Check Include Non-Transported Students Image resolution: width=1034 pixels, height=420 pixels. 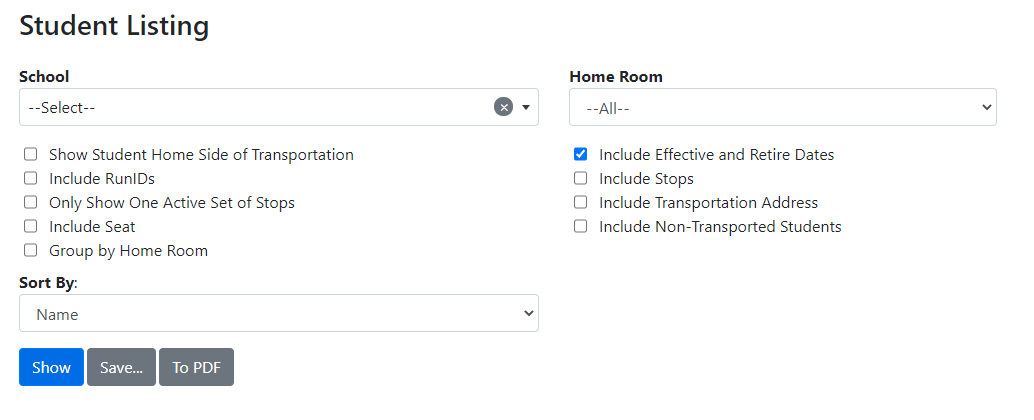click(x=581, y=227)
